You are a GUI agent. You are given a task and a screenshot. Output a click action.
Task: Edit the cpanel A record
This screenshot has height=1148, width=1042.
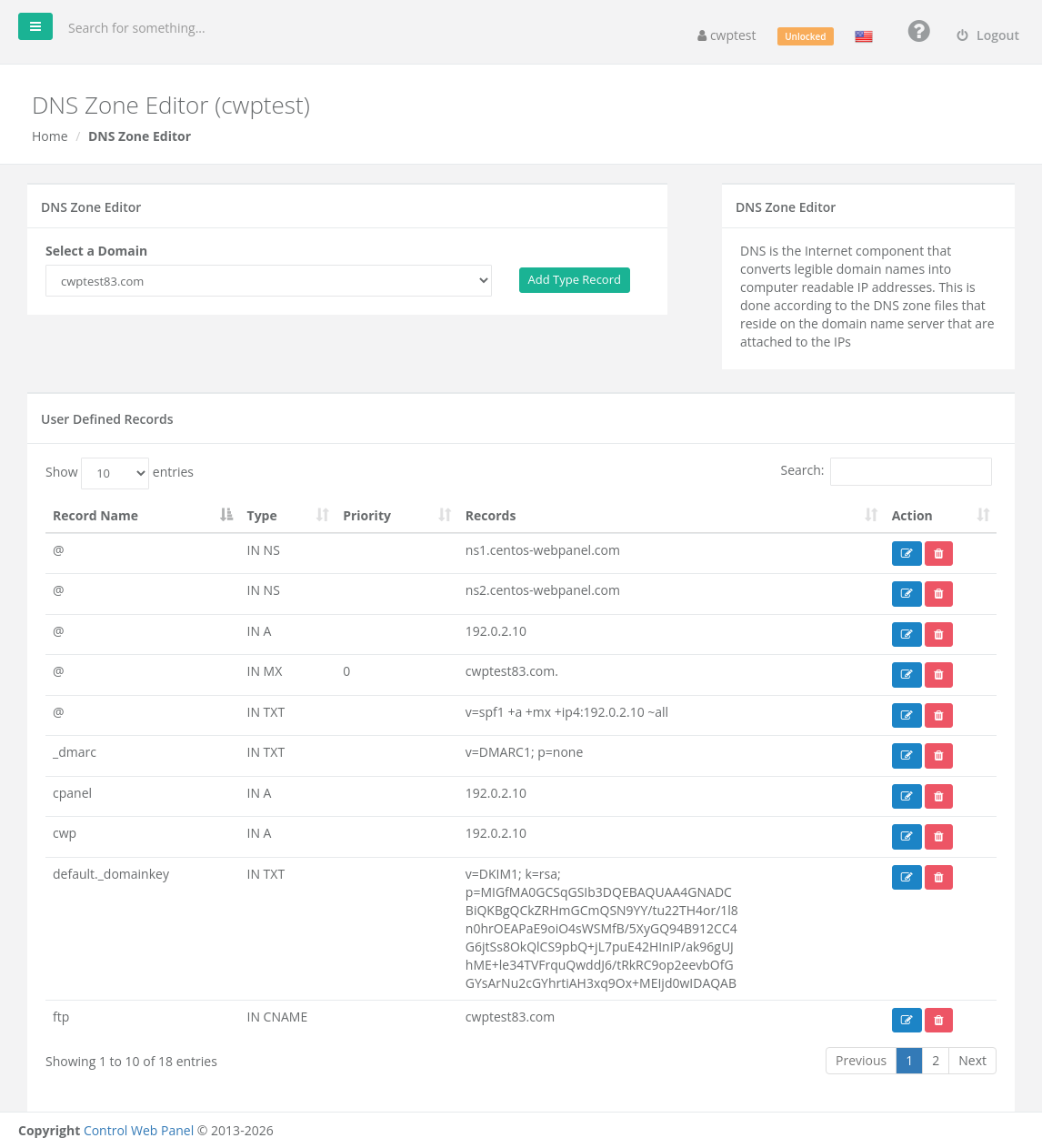(907, 796)
